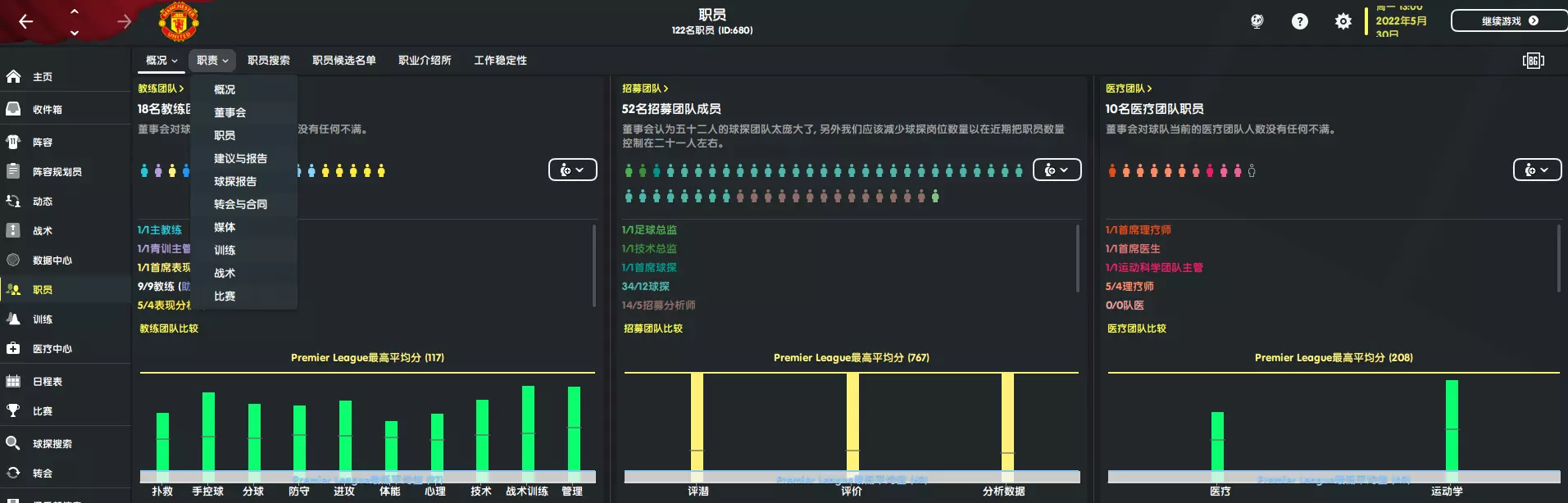Toggle the BG panel layout icon
Image resolution: width=1568 pixels, height=503 pixels.
click(x=1534, y=61)
